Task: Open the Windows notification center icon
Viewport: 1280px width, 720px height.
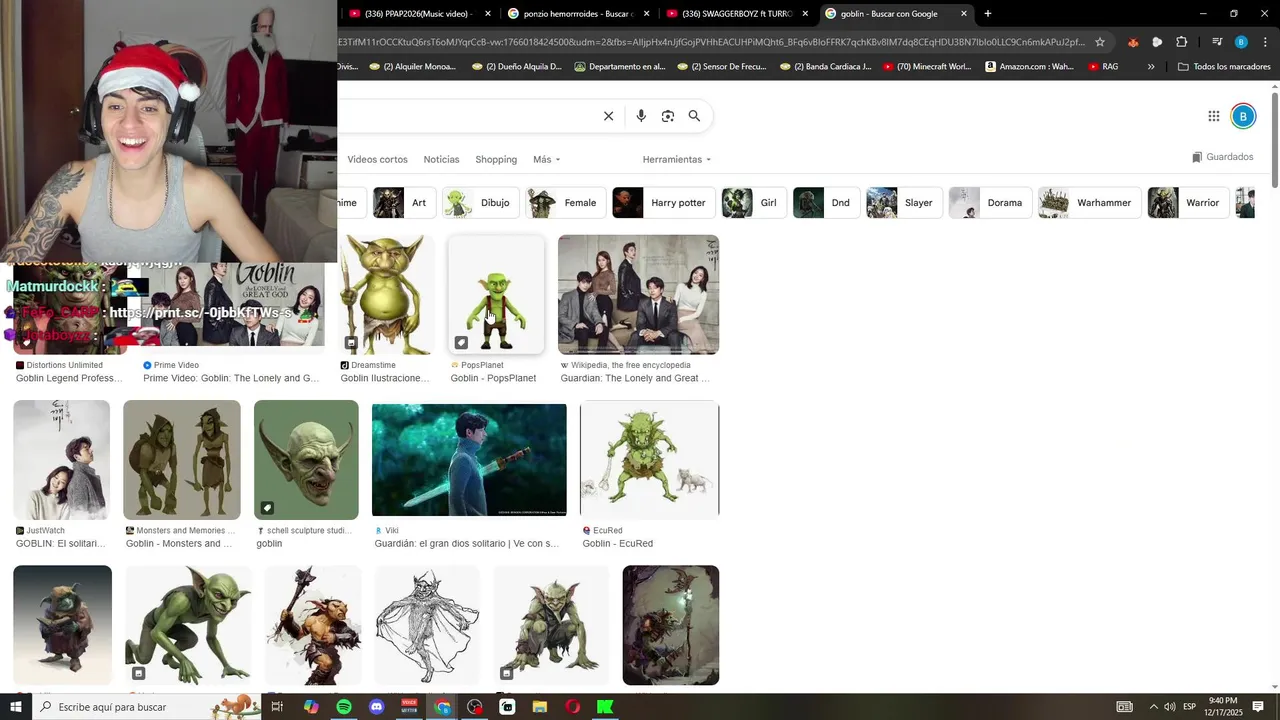Action: pyautogui.click(x=1258, y=707)
